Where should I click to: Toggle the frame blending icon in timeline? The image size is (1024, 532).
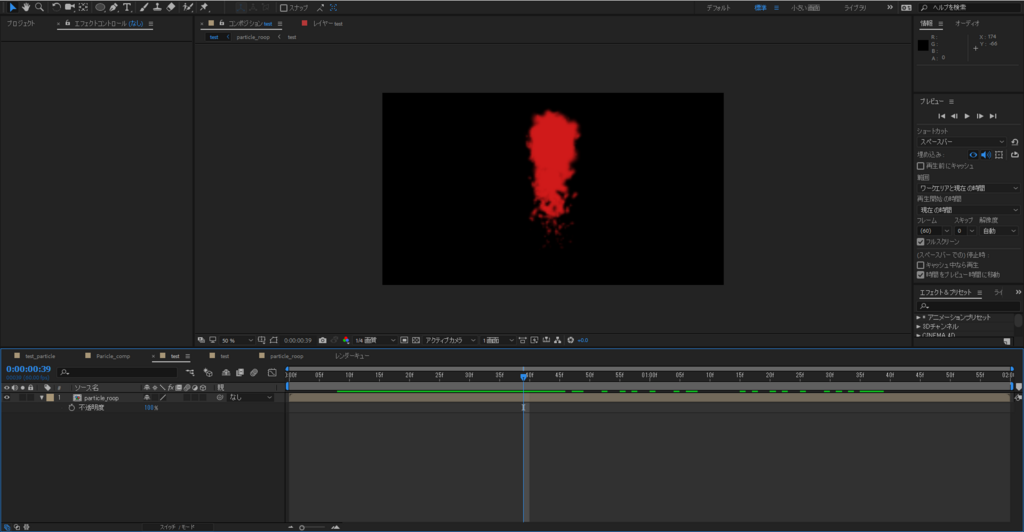coord(240,373)
